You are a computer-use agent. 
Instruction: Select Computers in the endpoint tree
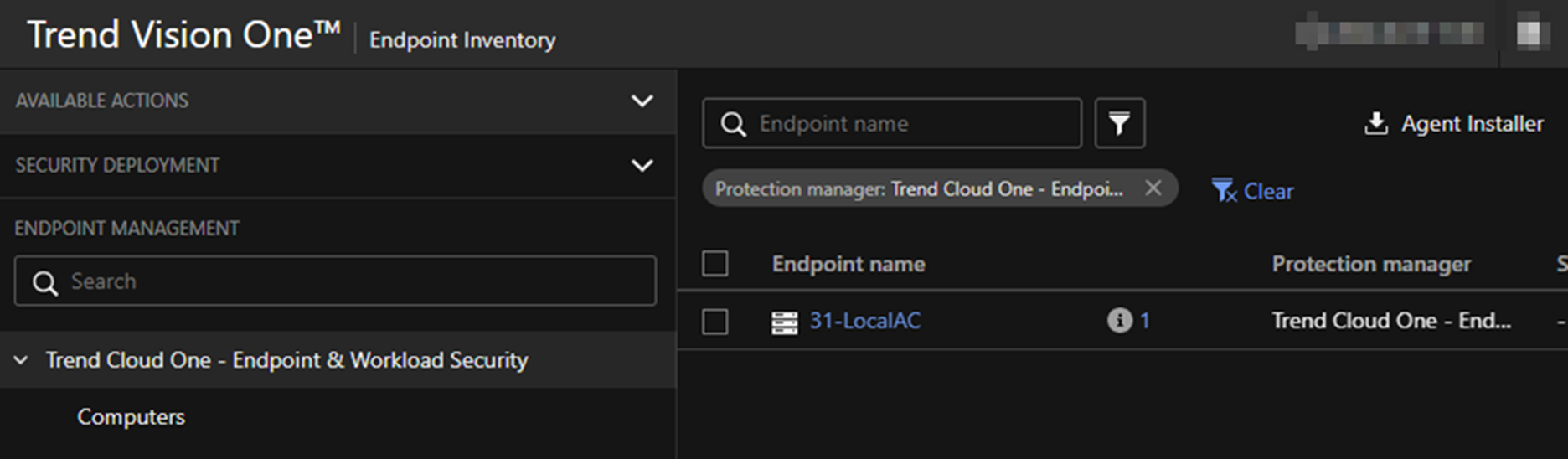click(131, 417)
